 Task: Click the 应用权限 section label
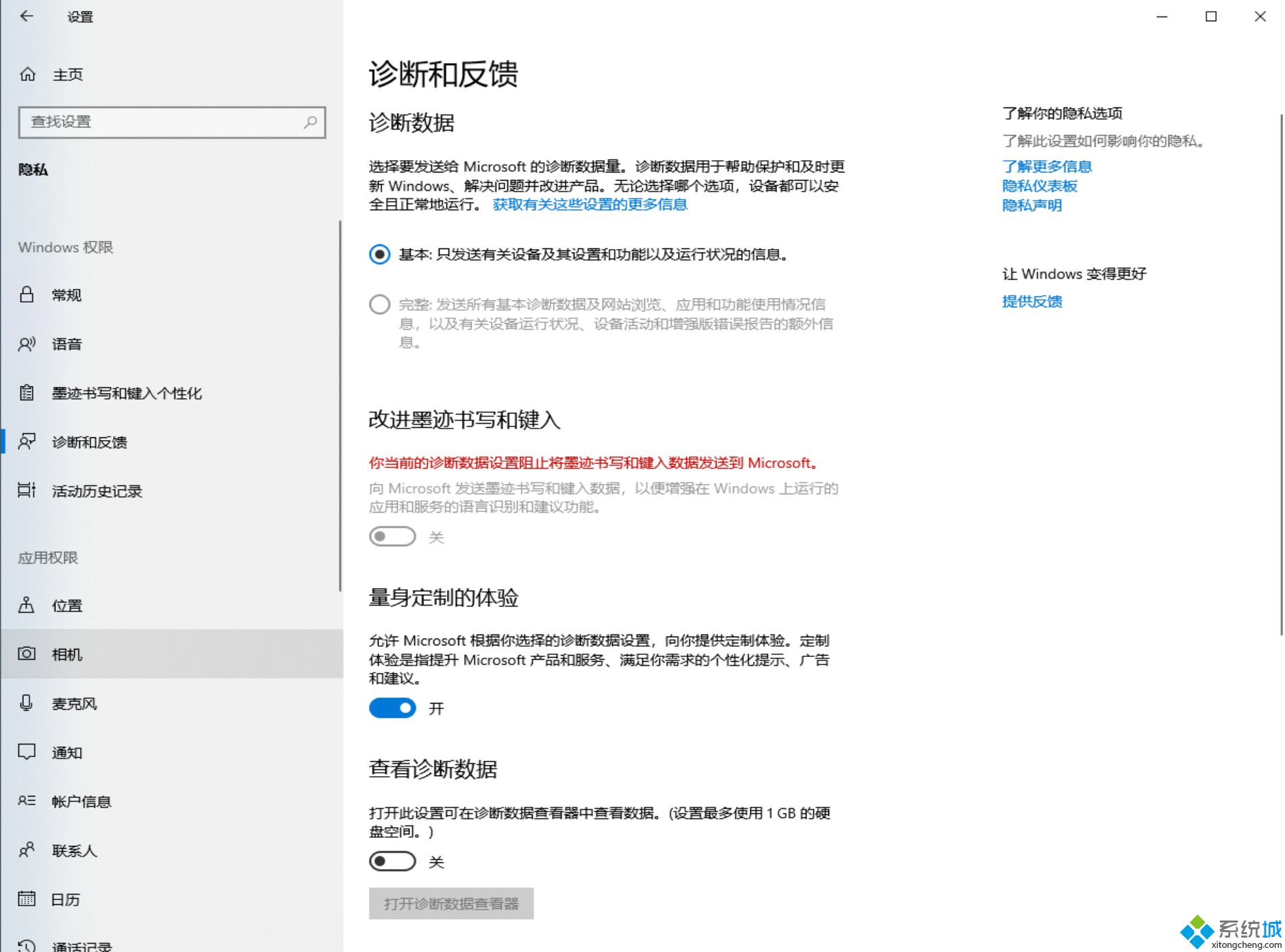click(48, 558)
